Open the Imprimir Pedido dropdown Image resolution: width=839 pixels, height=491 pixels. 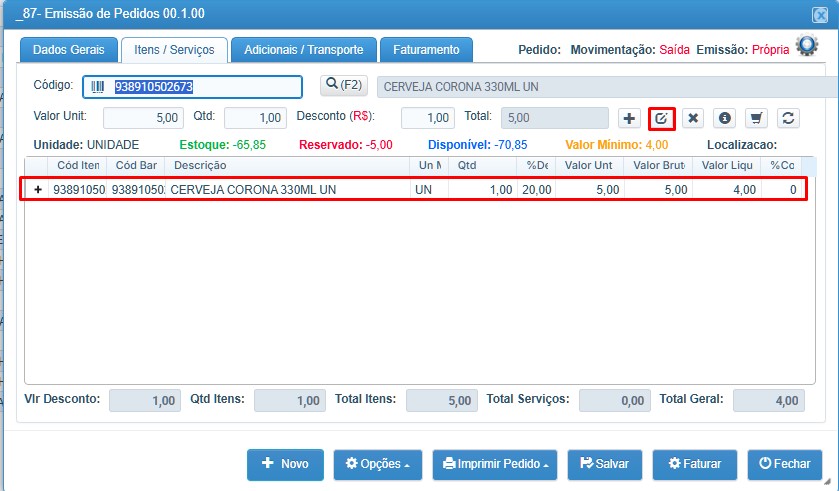[x=495, y=464]
